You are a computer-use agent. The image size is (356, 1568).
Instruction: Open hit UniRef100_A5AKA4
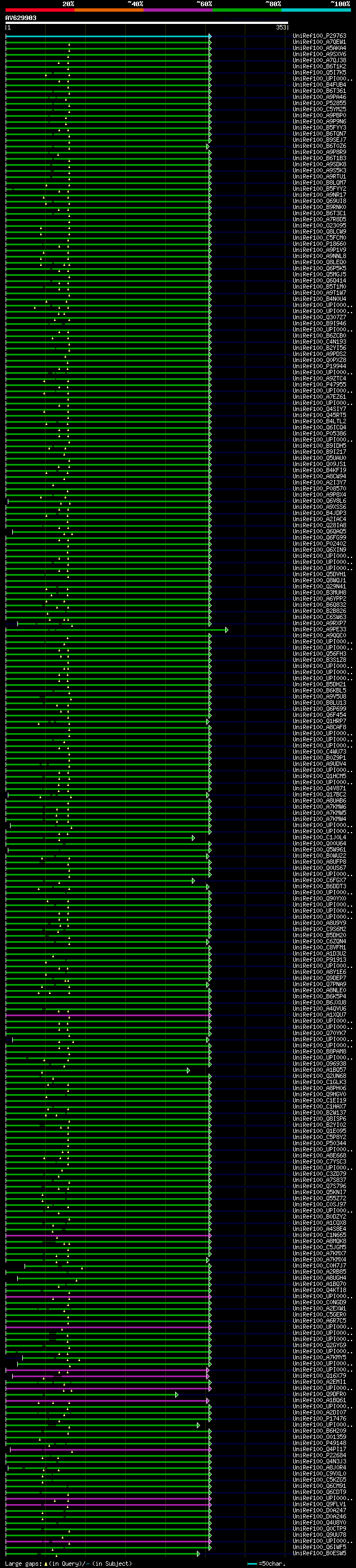[319, 49]
